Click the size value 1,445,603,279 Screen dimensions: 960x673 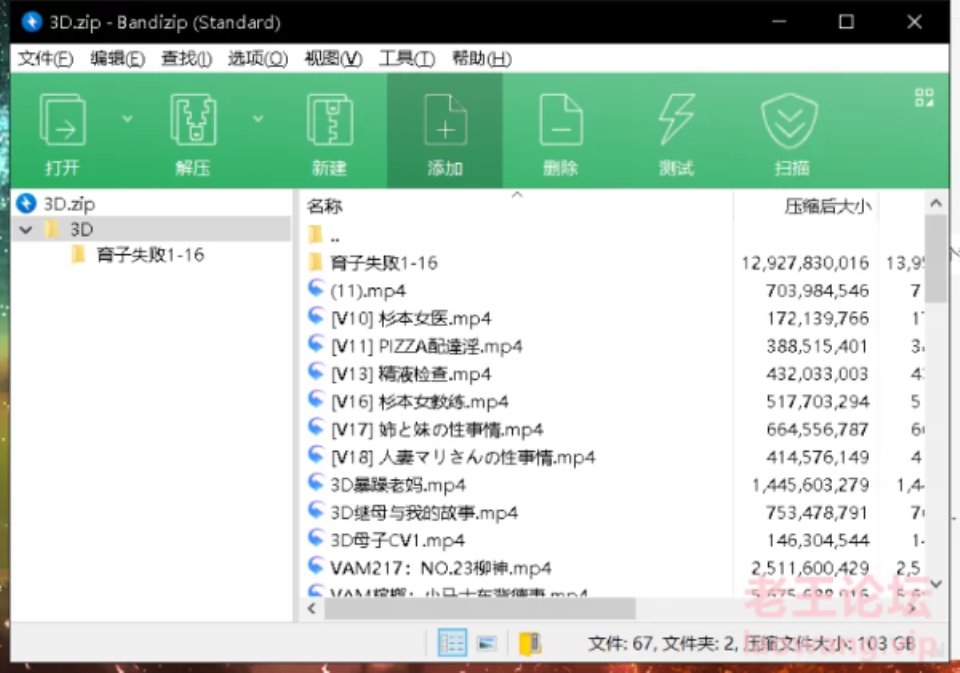coord(811,485)
